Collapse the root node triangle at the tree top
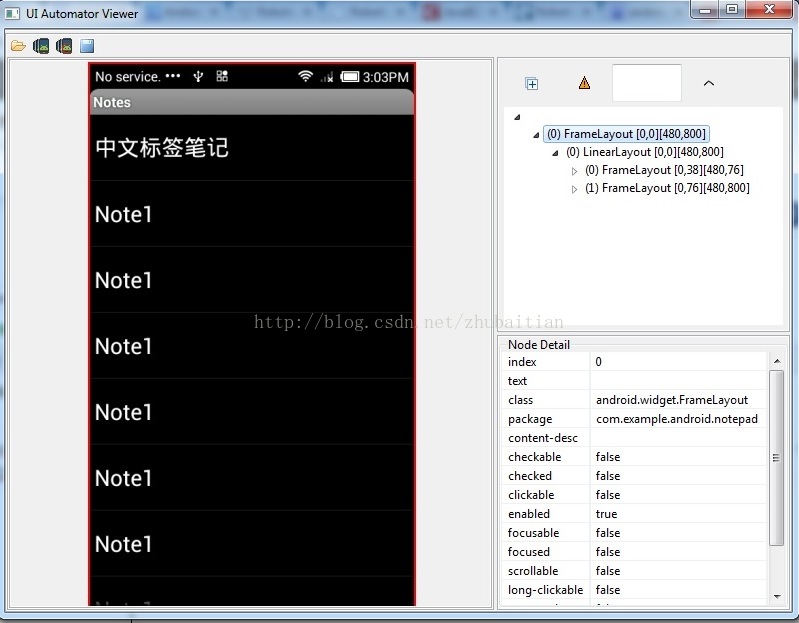The height and width of the screenshot is (623, 799). [x=517, y=117]
